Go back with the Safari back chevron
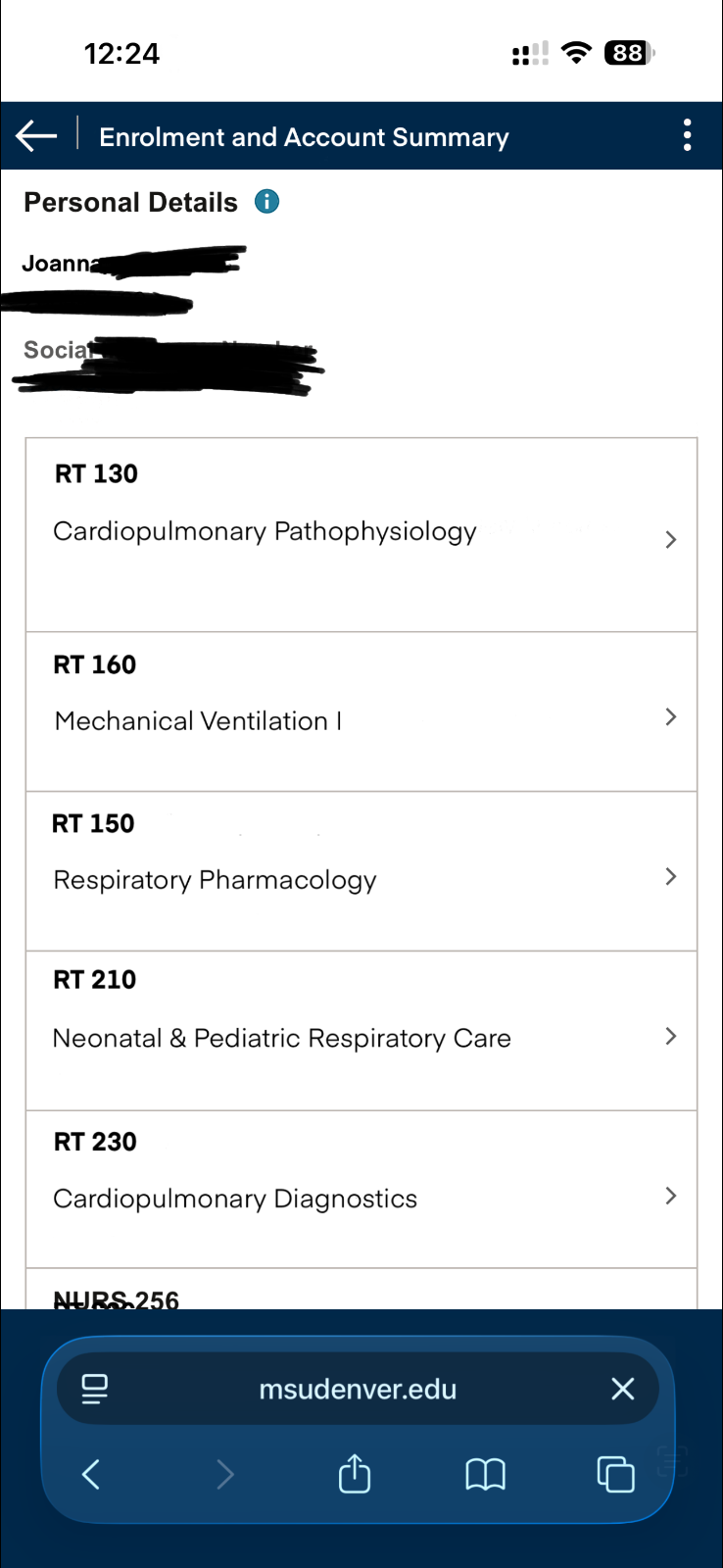723x1568 pixels. point(91,1474)
